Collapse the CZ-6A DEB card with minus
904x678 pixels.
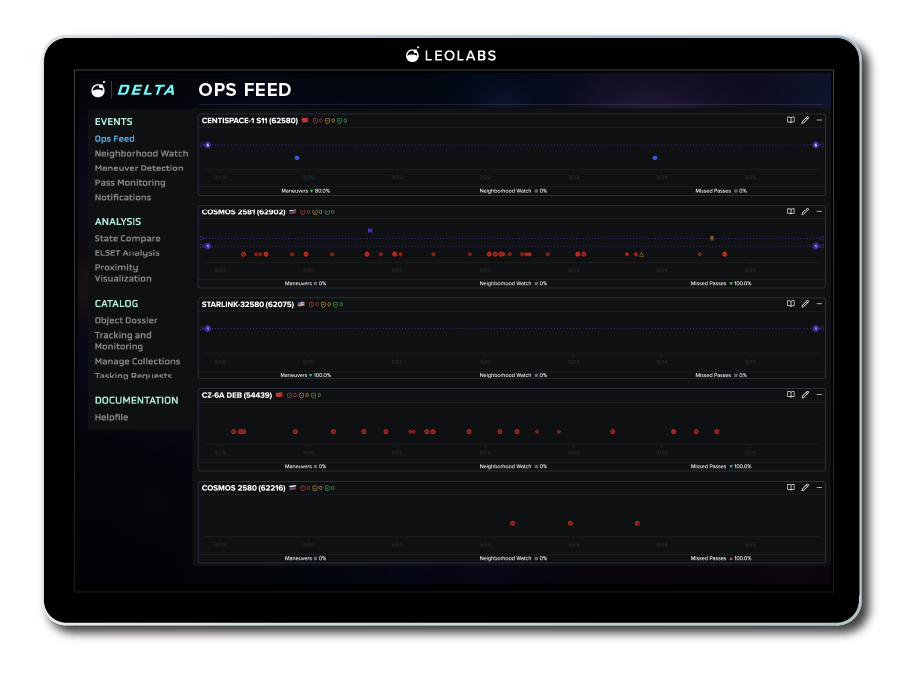tap(819, 395)
